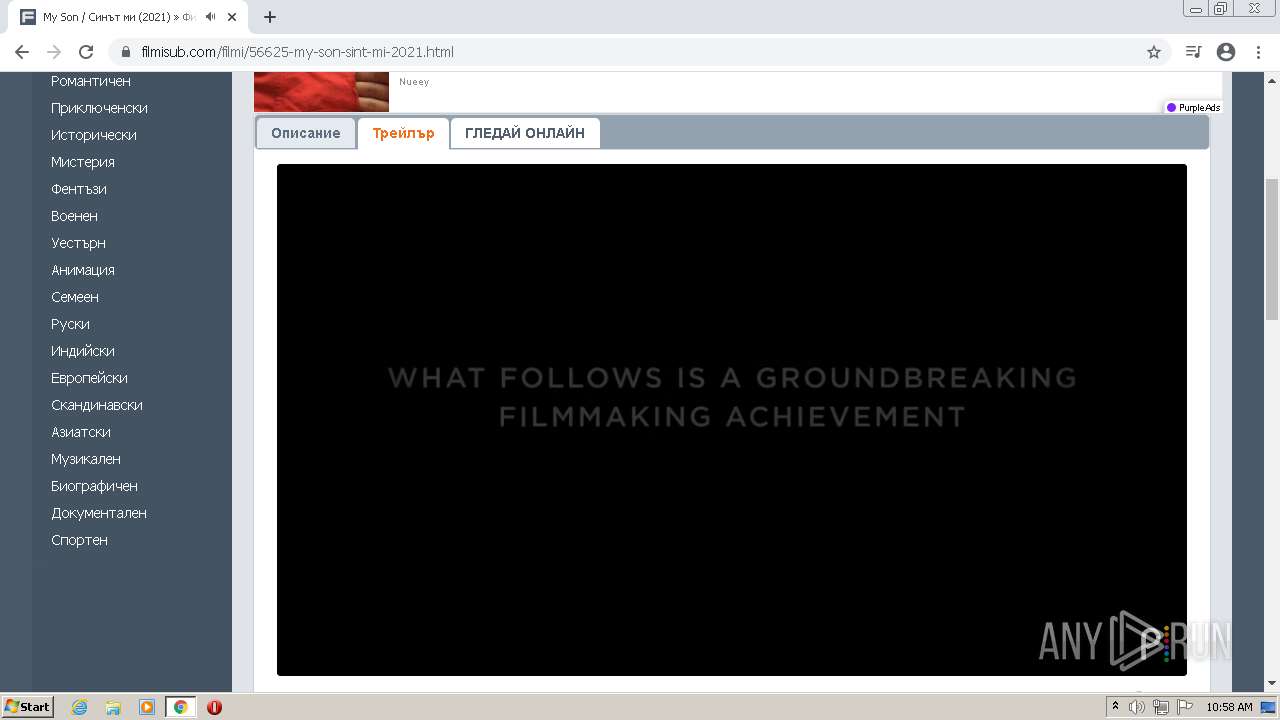Click the show desktop button
This screenshot has height=720, width=1280.
(x=1268, y=707)
